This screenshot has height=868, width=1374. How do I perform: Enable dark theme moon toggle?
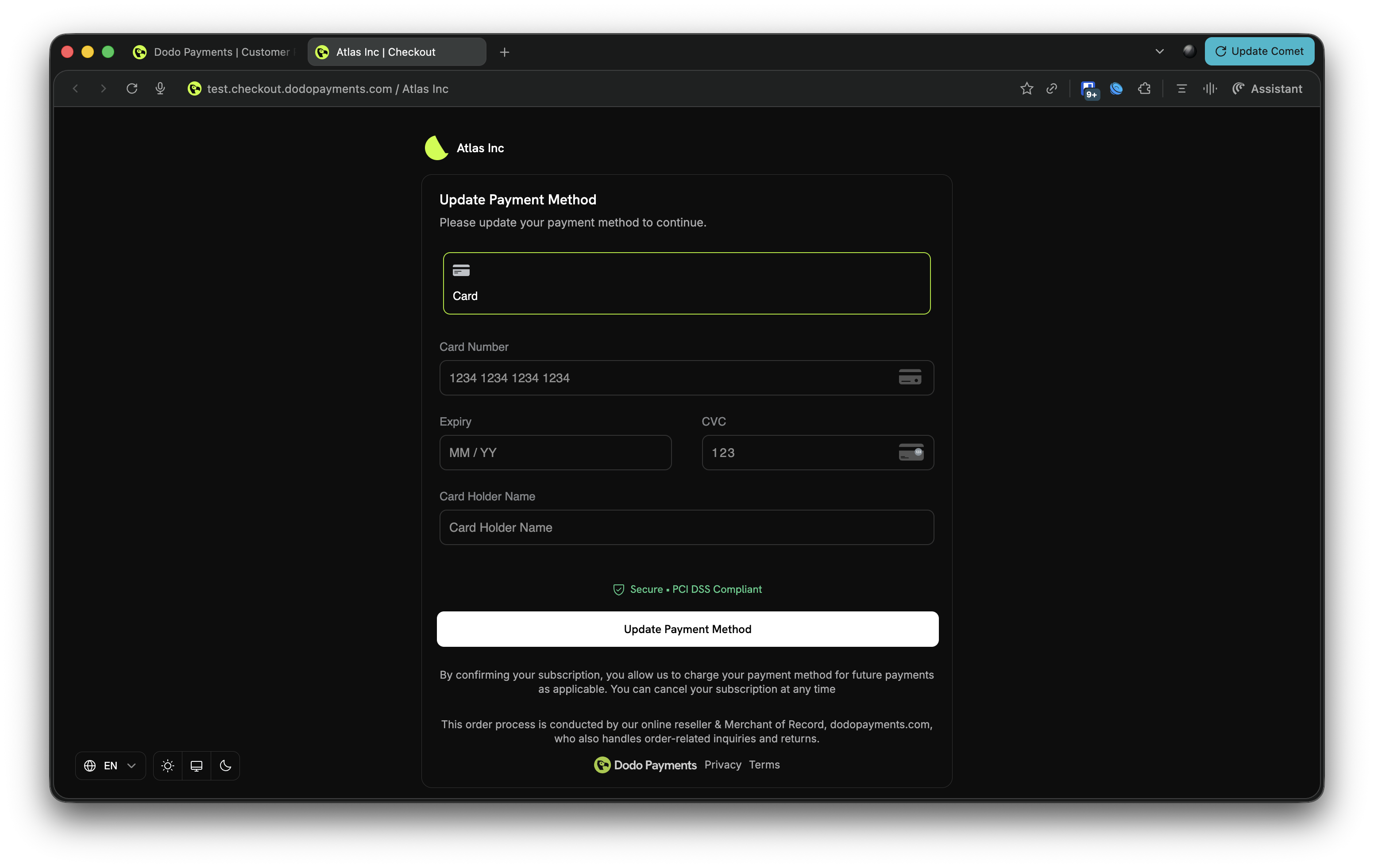point(225,765)
